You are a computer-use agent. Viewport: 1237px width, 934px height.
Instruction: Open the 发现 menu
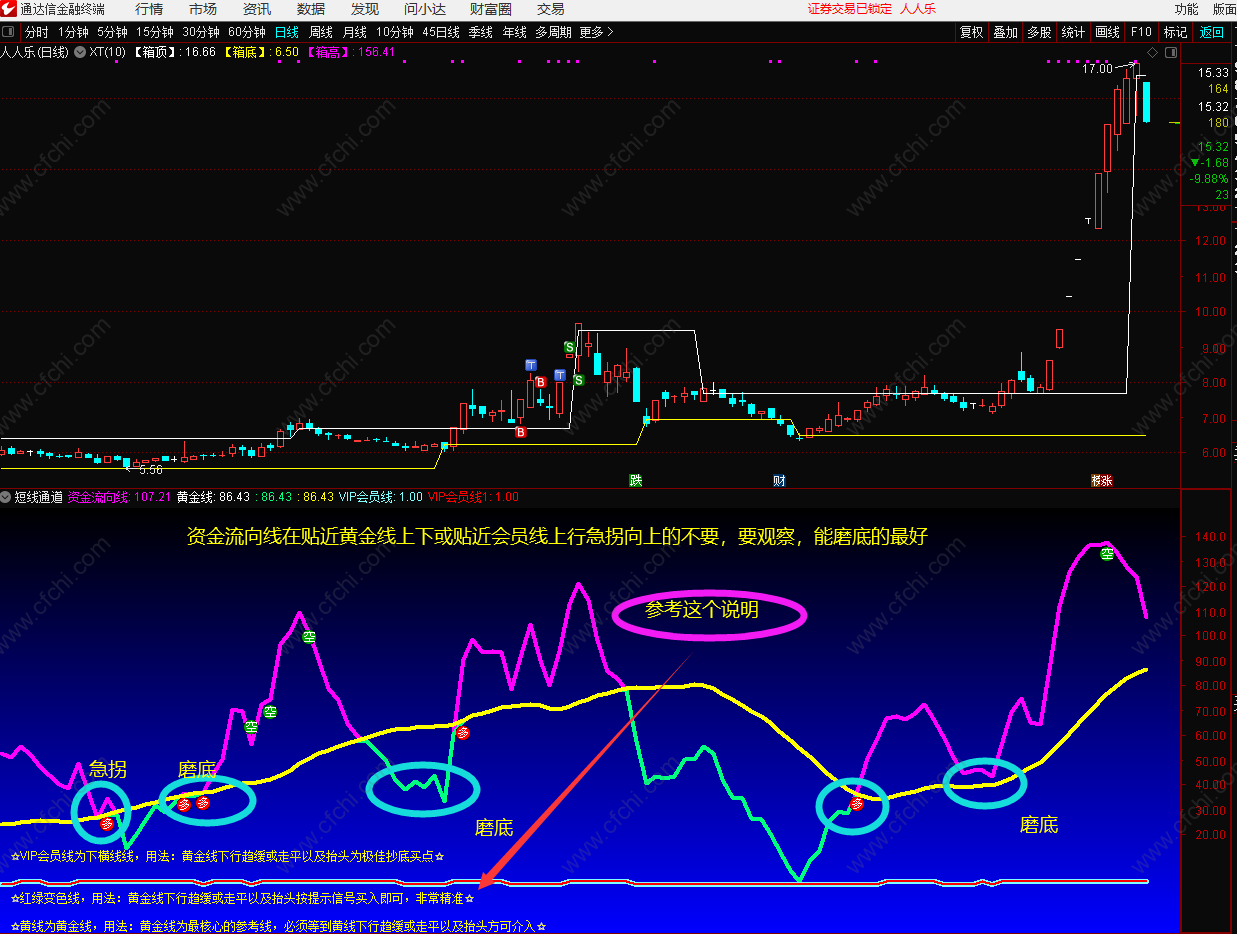click(x=365, y=9)
